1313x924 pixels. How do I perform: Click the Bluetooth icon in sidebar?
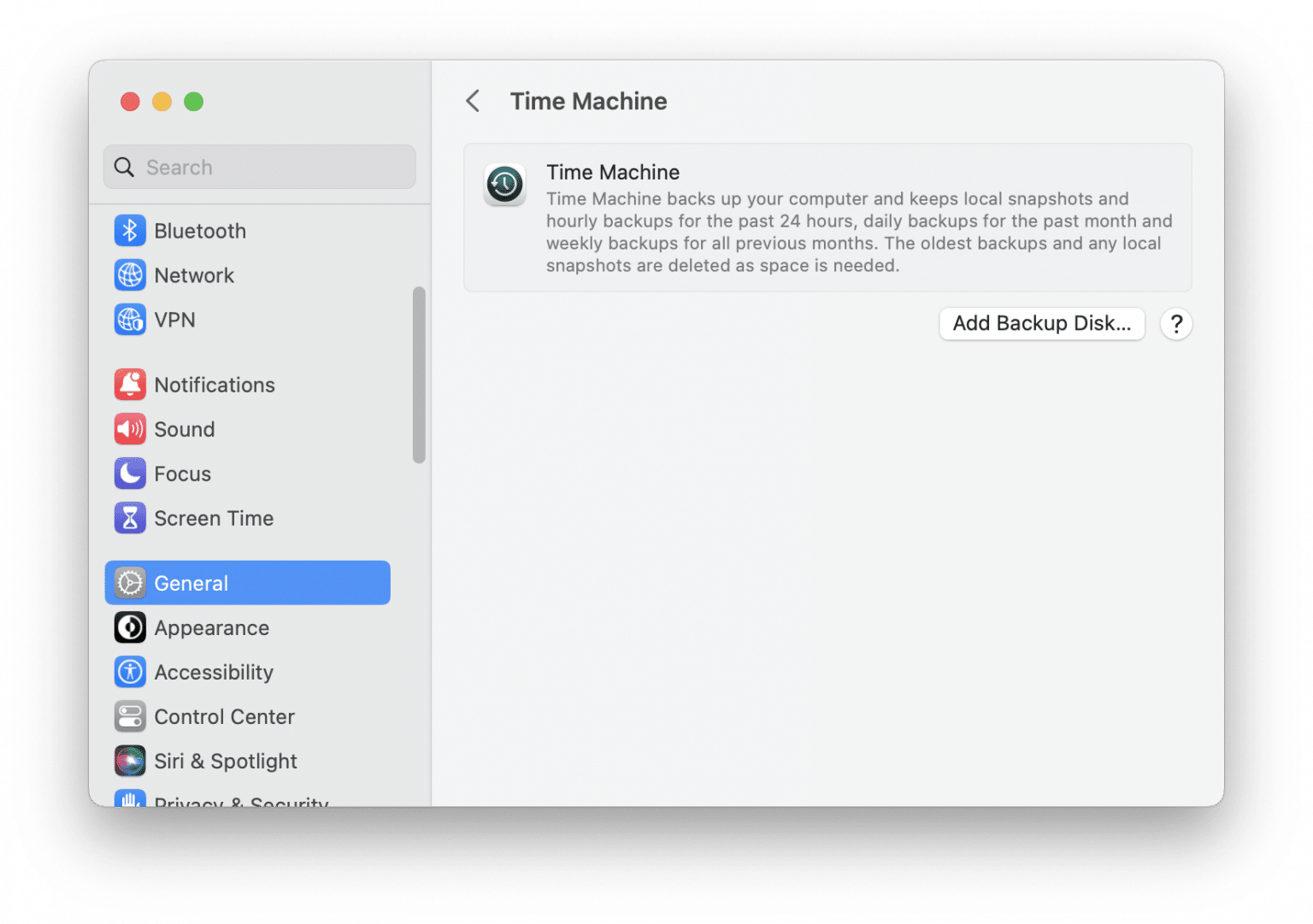pos(130,231)
